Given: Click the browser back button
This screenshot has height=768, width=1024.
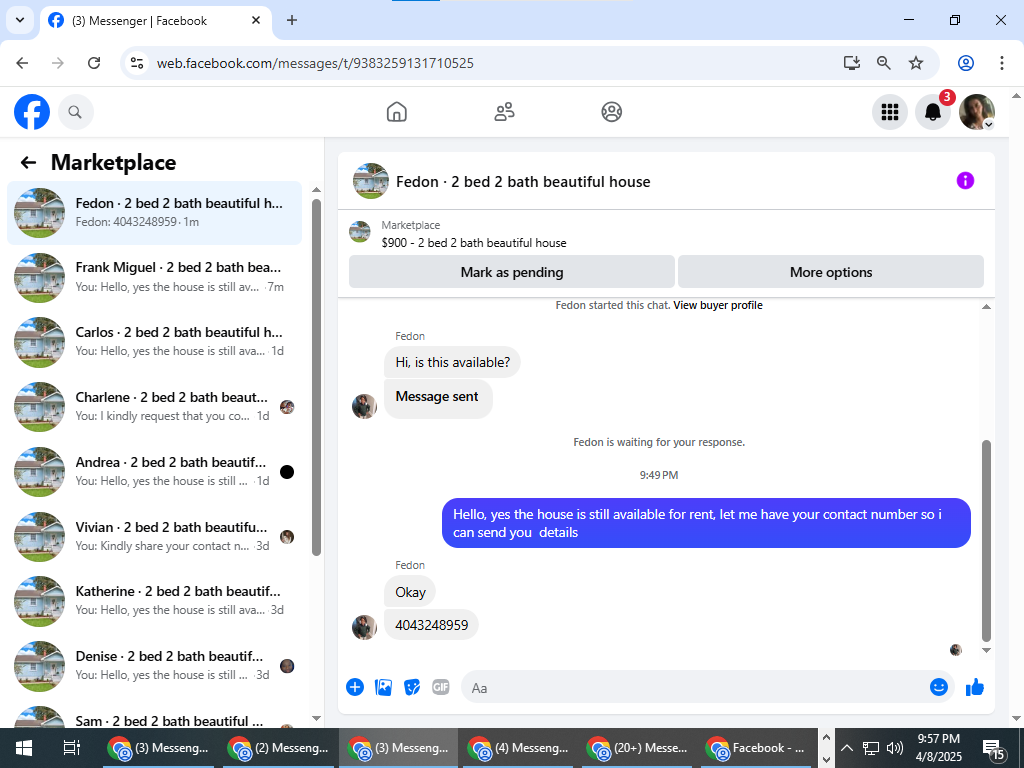Looking at the screenshot, I should pos(22,63).
